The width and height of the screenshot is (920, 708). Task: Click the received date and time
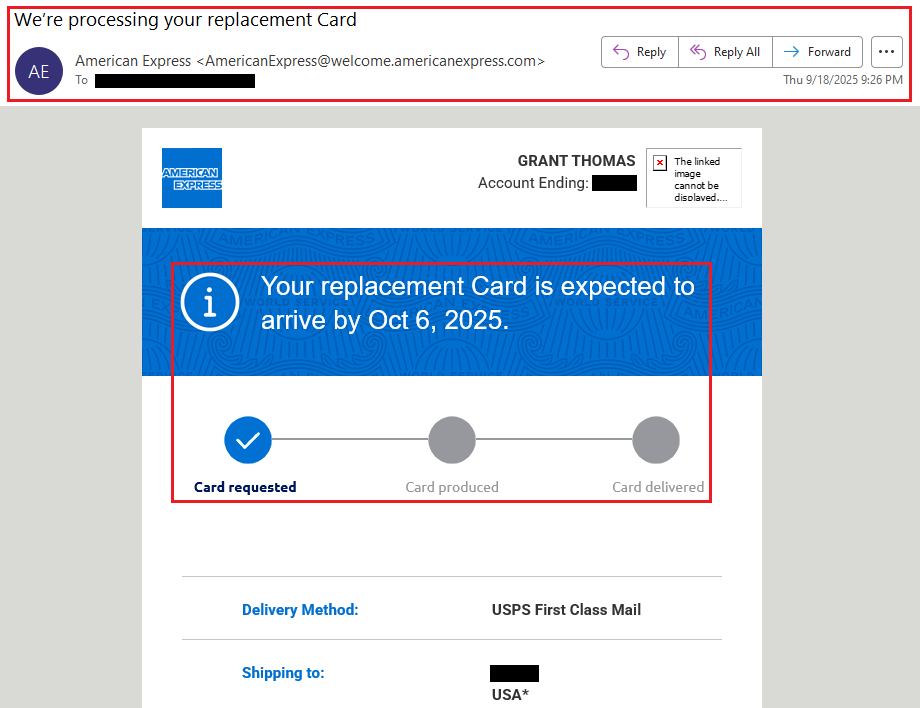coord(842,80)
